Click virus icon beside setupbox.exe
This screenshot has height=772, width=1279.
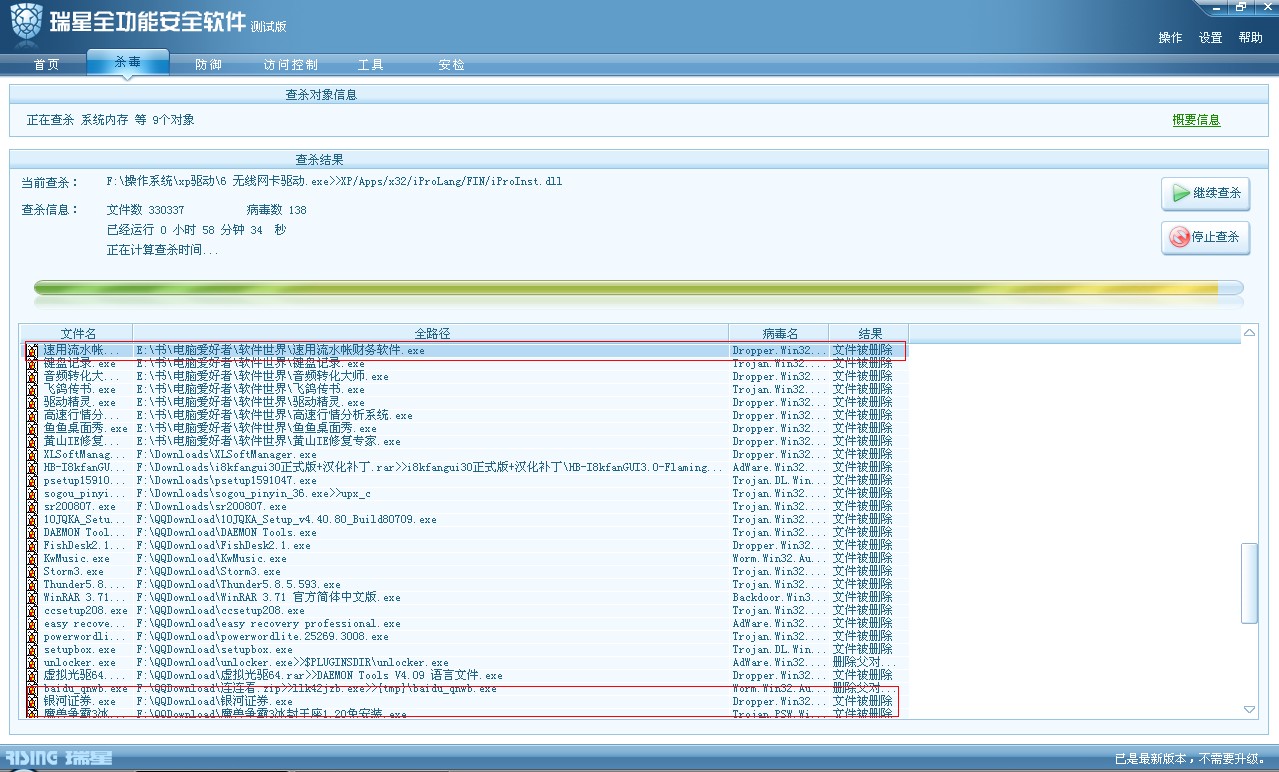(x=32, y=650)
